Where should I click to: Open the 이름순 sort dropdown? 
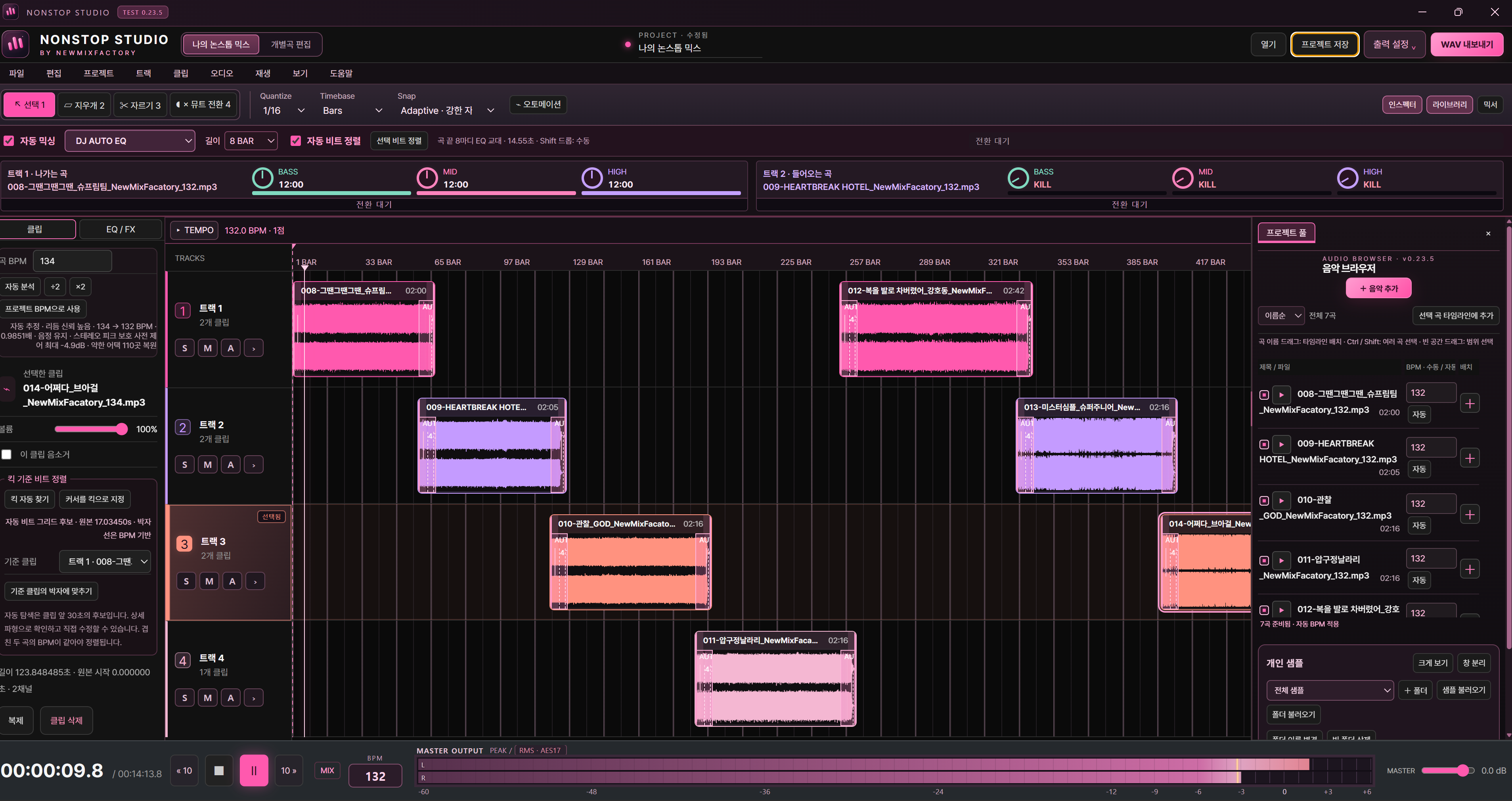1281,315
